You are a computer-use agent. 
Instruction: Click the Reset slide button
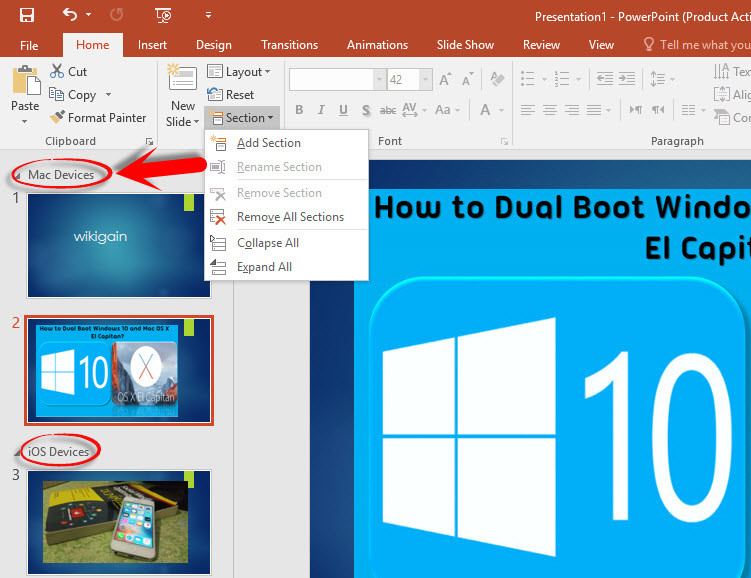230,95
